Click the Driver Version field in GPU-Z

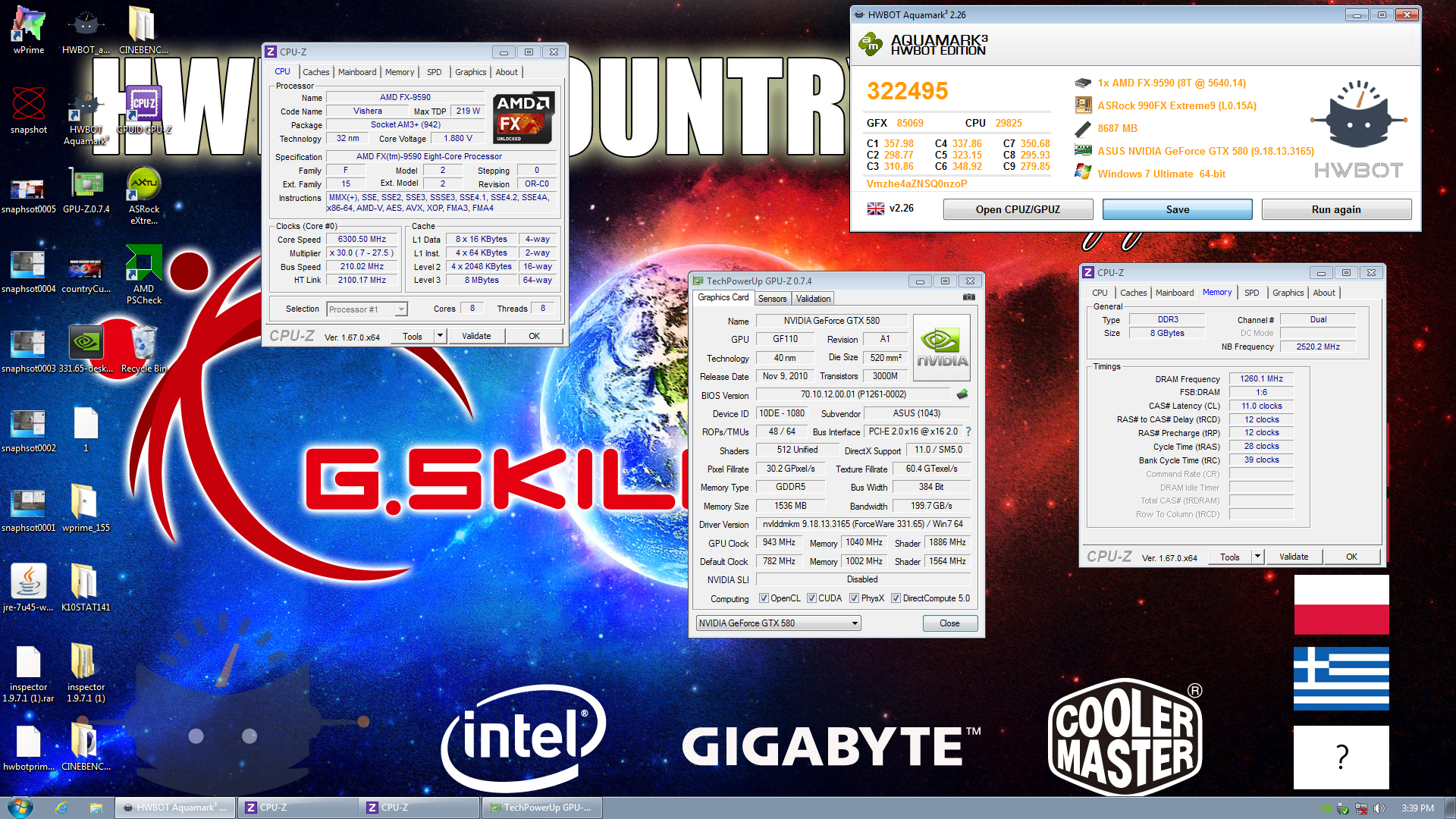pyautogui.click(x=863, y=524)
